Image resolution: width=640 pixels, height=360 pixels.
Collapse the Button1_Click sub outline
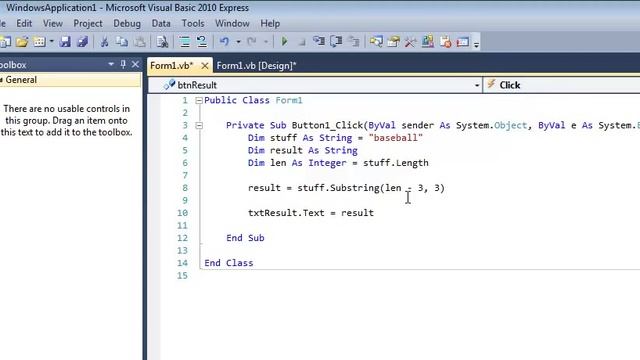[199, 125]
